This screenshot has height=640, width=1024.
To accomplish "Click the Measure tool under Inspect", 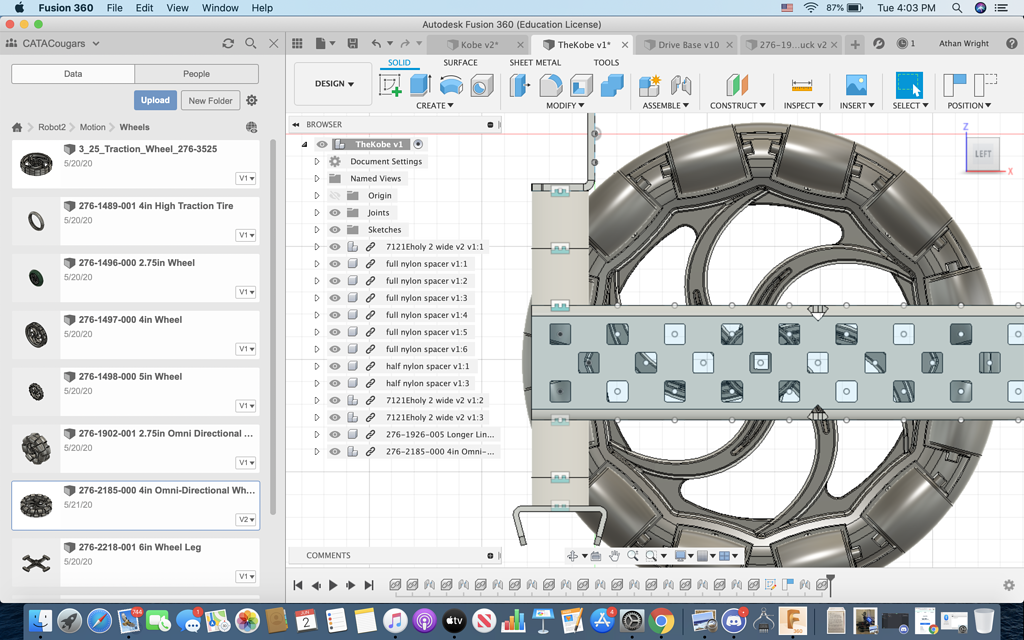I will [x=801, y=86].
